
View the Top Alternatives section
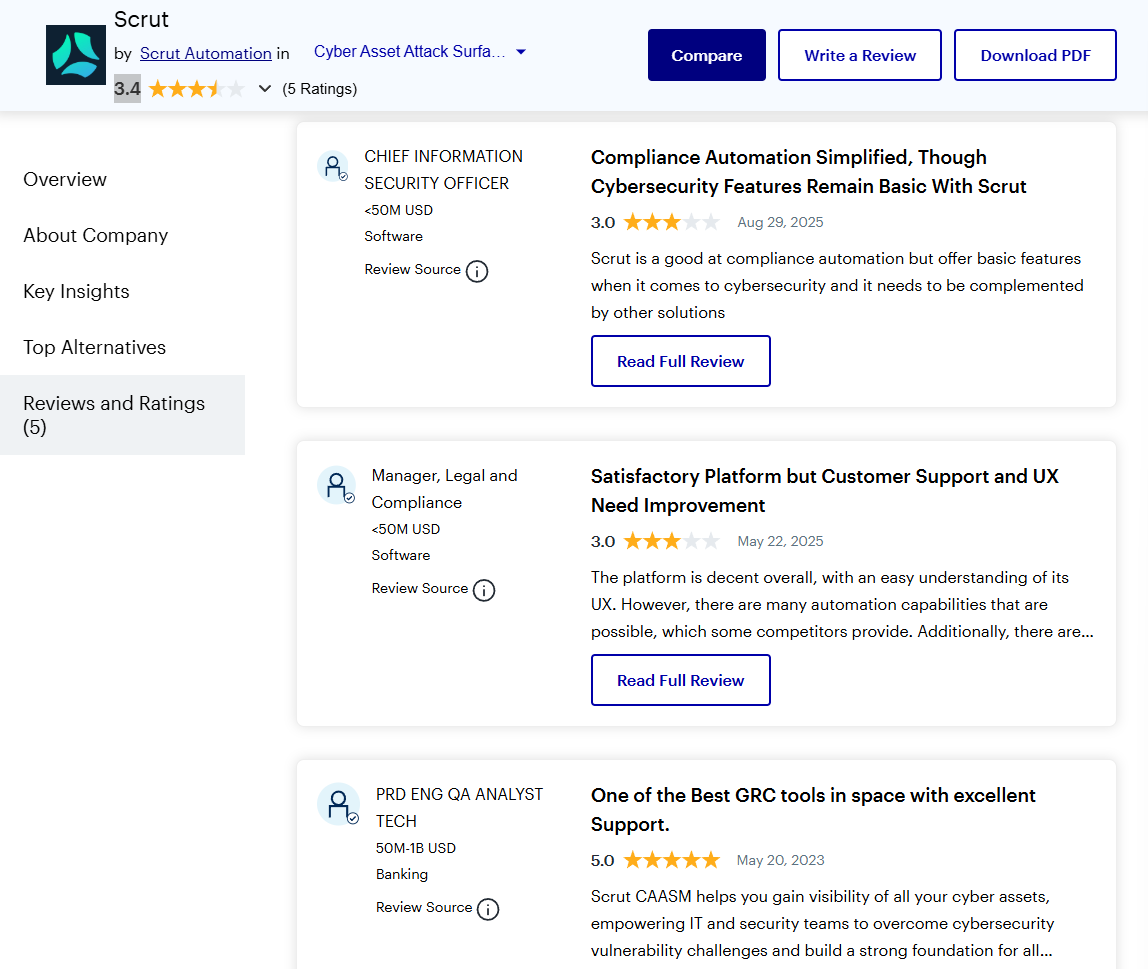point(94,347)
